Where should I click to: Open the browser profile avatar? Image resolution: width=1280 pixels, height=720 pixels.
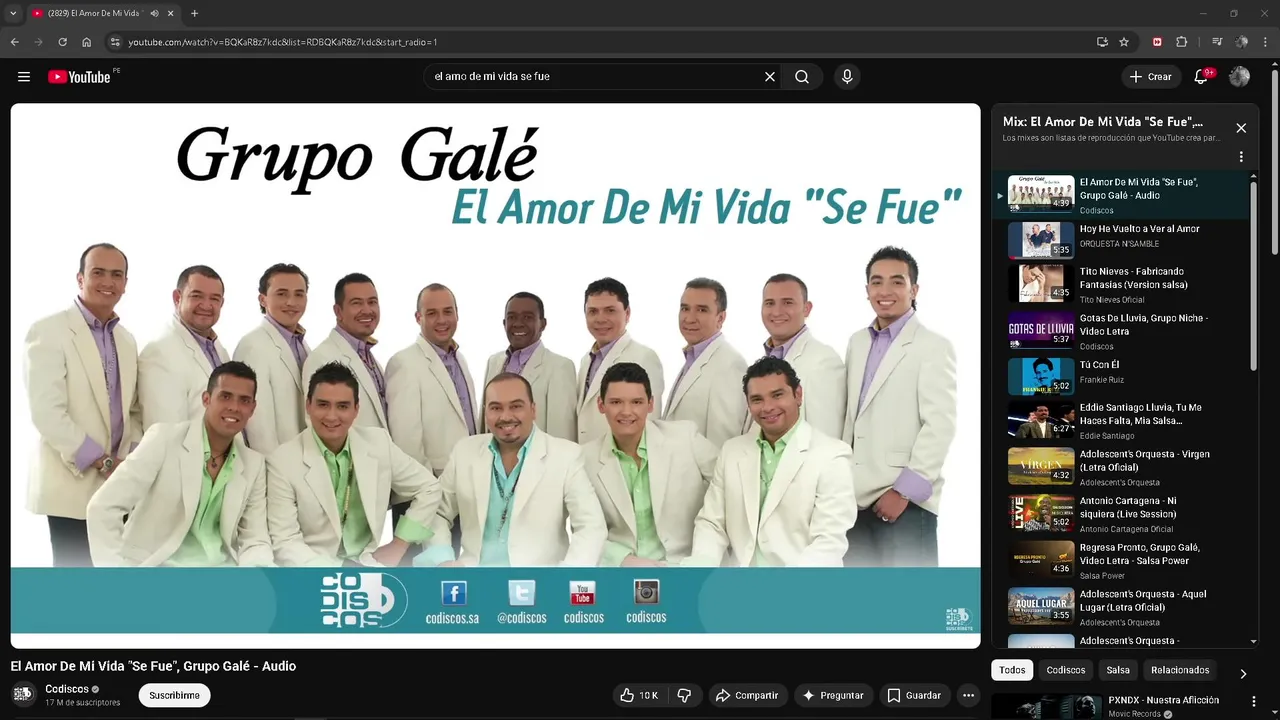[1242, 42]
